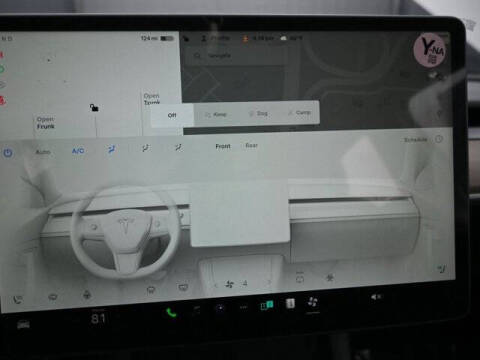Open the white app icon left of fan
This screenshot has height=360, width=480.
290,303
